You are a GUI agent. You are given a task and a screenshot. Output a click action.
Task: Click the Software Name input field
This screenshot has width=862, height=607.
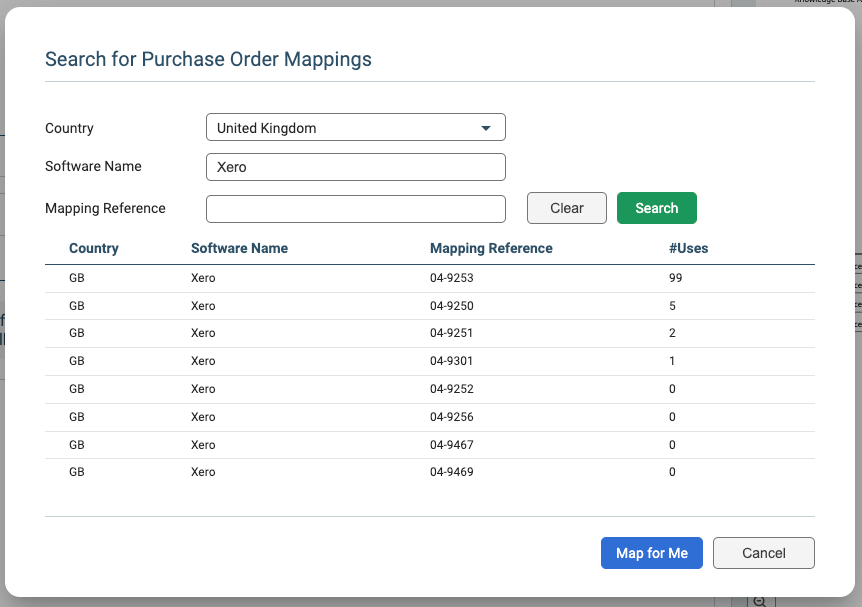pyautogui.click(x=355, y=166)
